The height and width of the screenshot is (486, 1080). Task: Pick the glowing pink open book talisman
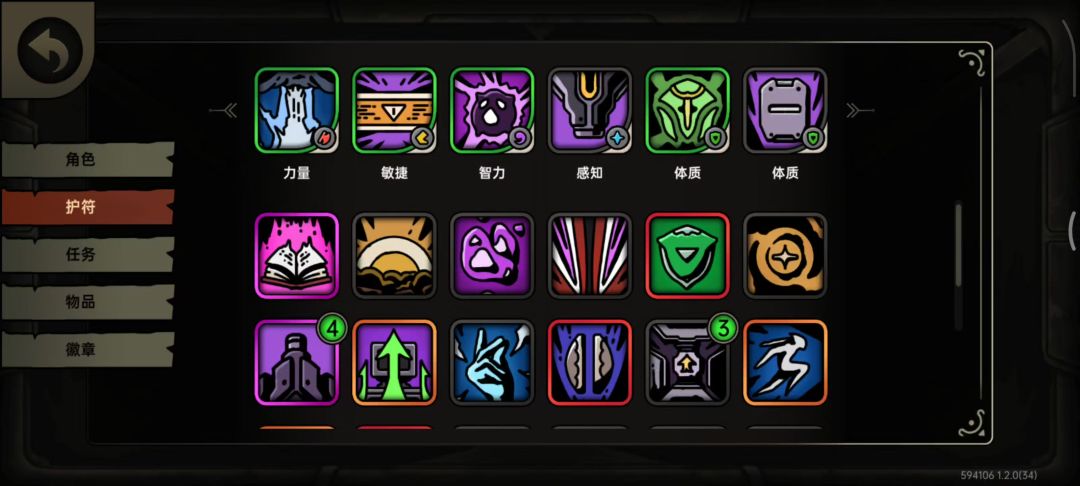pyautogui.click(x=296, y=255)
